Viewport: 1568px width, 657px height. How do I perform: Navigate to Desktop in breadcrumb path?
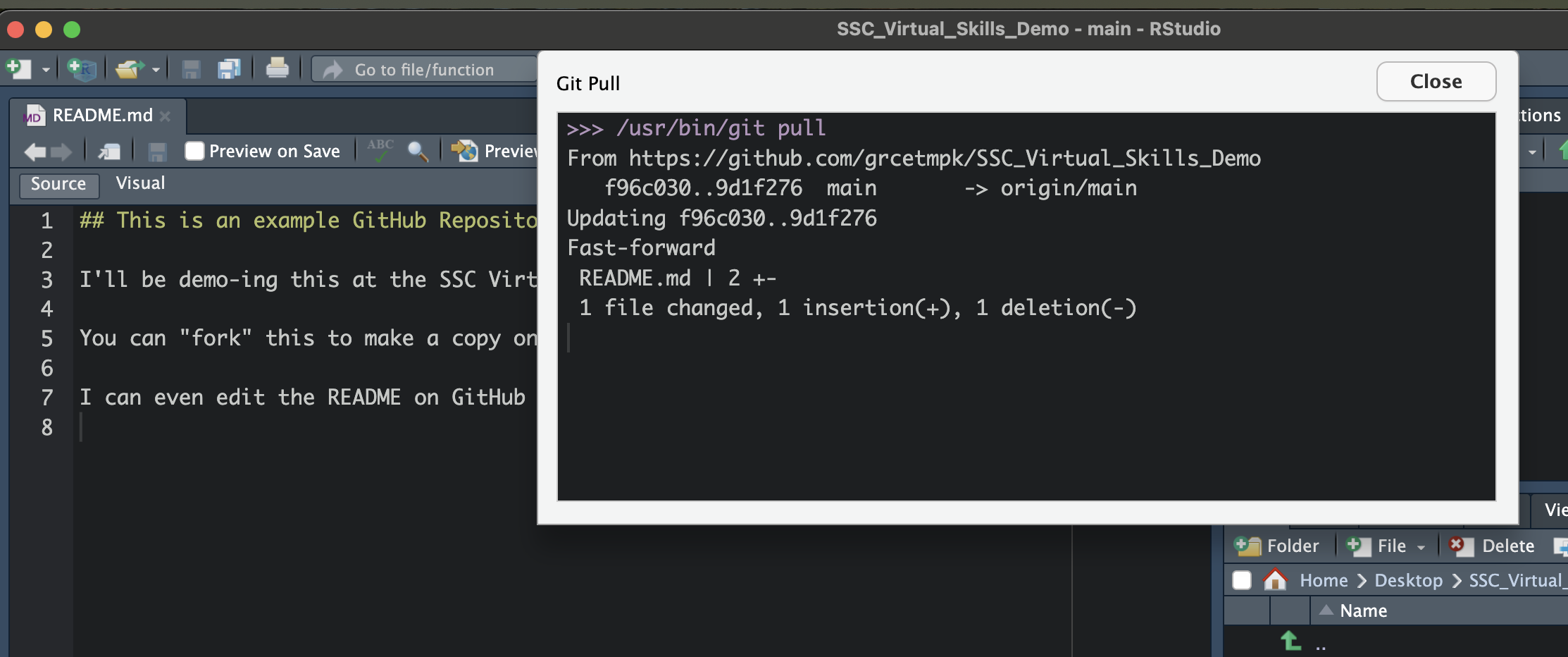pyautogui.click(x=1408, y=580)
